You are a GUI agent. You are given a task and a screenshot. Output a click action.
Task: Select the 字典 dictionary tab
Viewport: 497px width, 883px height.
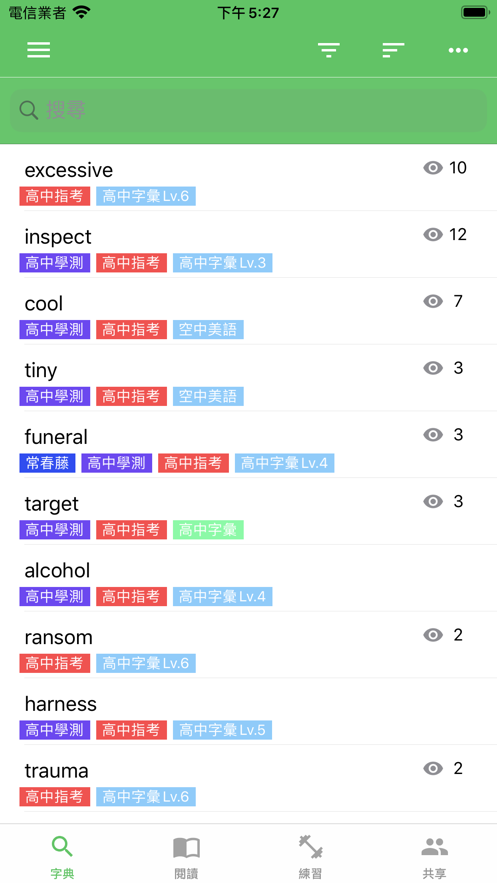coord(62,857)
